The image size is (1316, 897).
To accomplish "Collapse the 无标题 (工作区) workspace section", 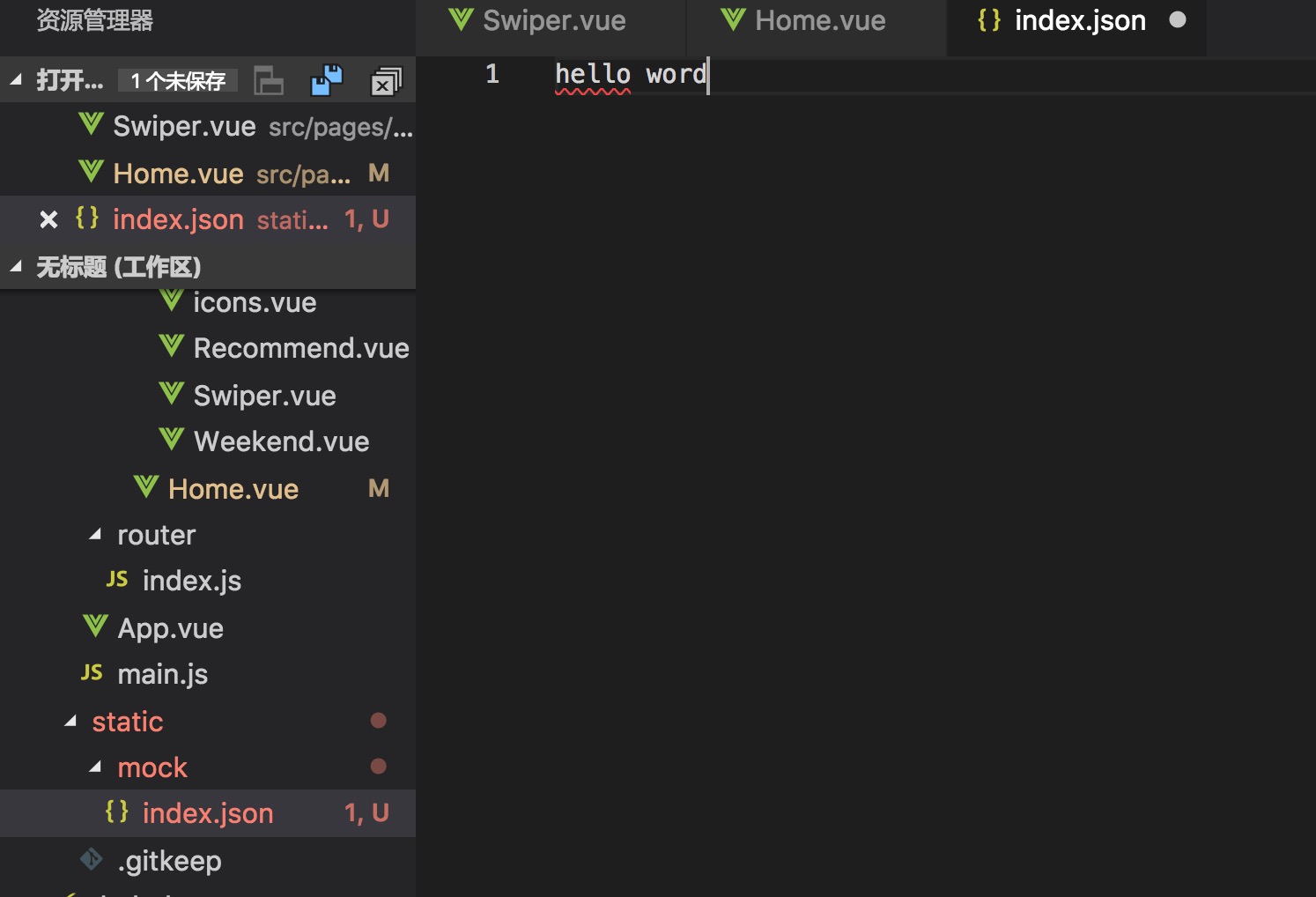I will [16, 266].
